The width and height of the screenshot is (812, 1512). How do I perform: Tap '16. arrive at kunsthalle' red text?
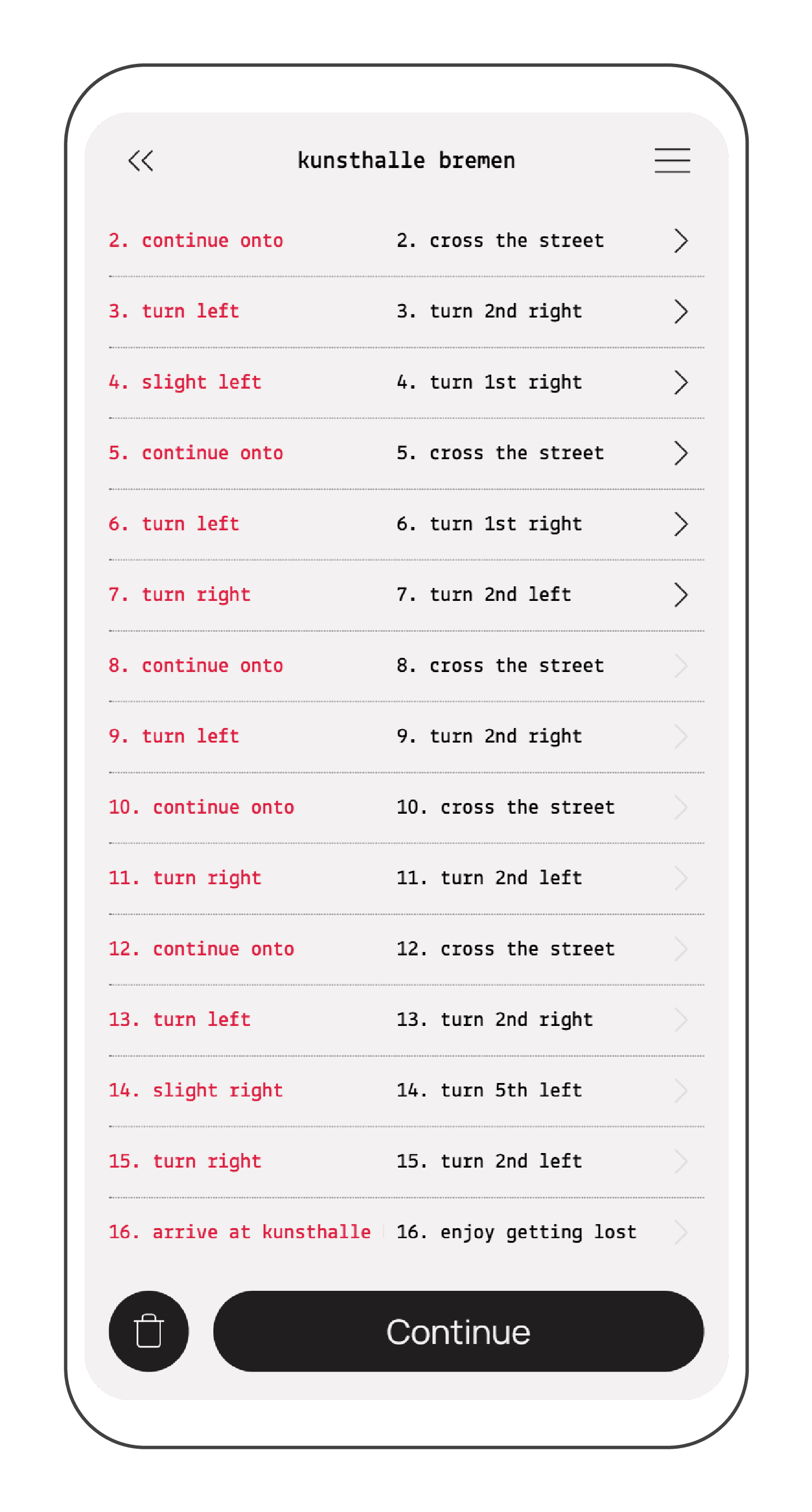(240, 1231)
